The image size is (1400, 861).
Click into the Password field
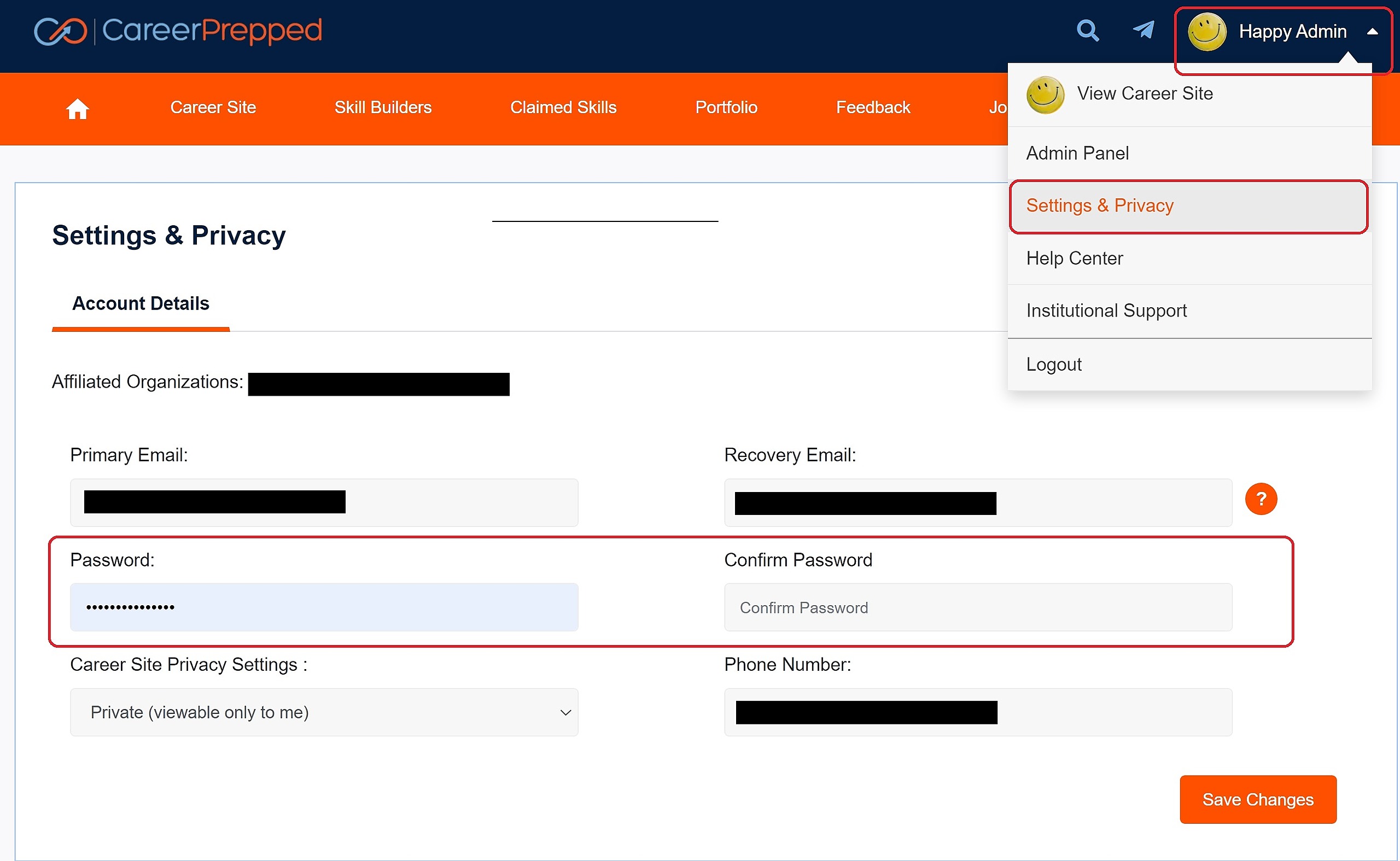(324, 607)
